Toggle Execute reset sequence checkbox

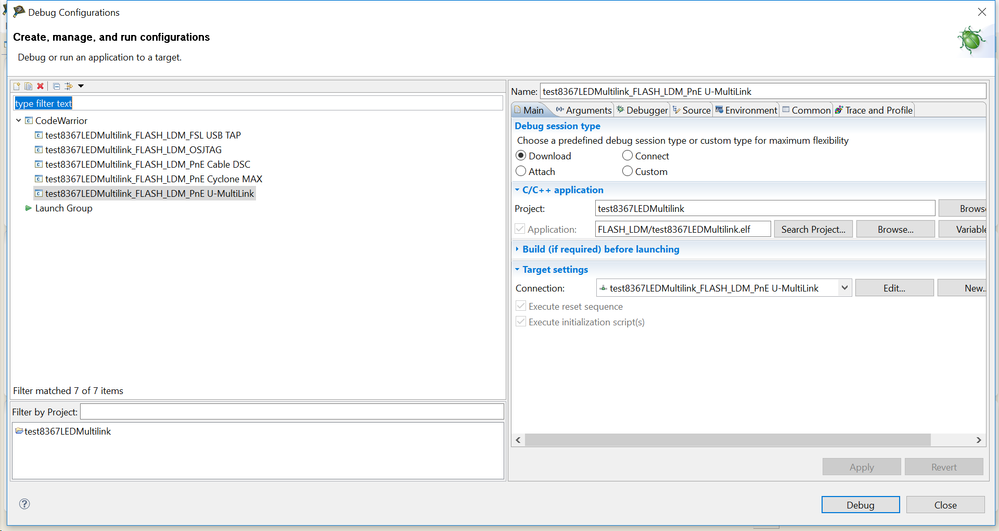click(521, 306)
